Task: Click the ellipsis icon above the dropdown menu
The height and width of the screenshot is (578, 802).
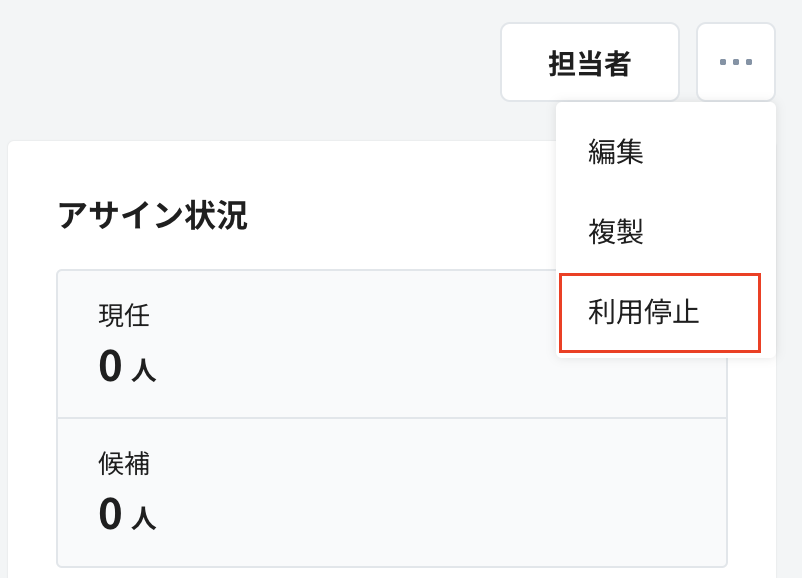Action: coord(736,61)
